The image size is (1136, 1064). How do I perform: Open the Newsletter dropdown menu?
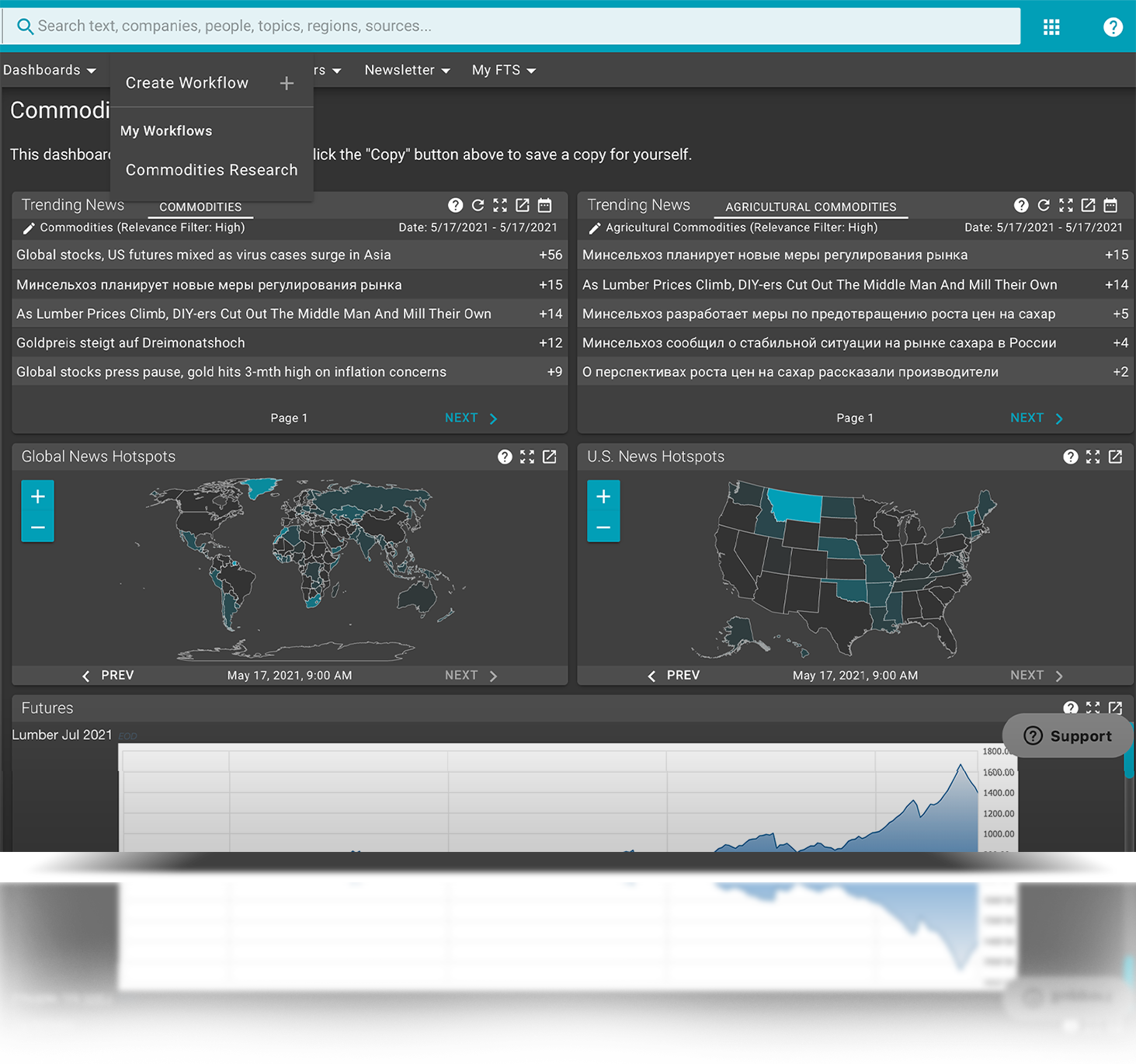tap(407, 70)
